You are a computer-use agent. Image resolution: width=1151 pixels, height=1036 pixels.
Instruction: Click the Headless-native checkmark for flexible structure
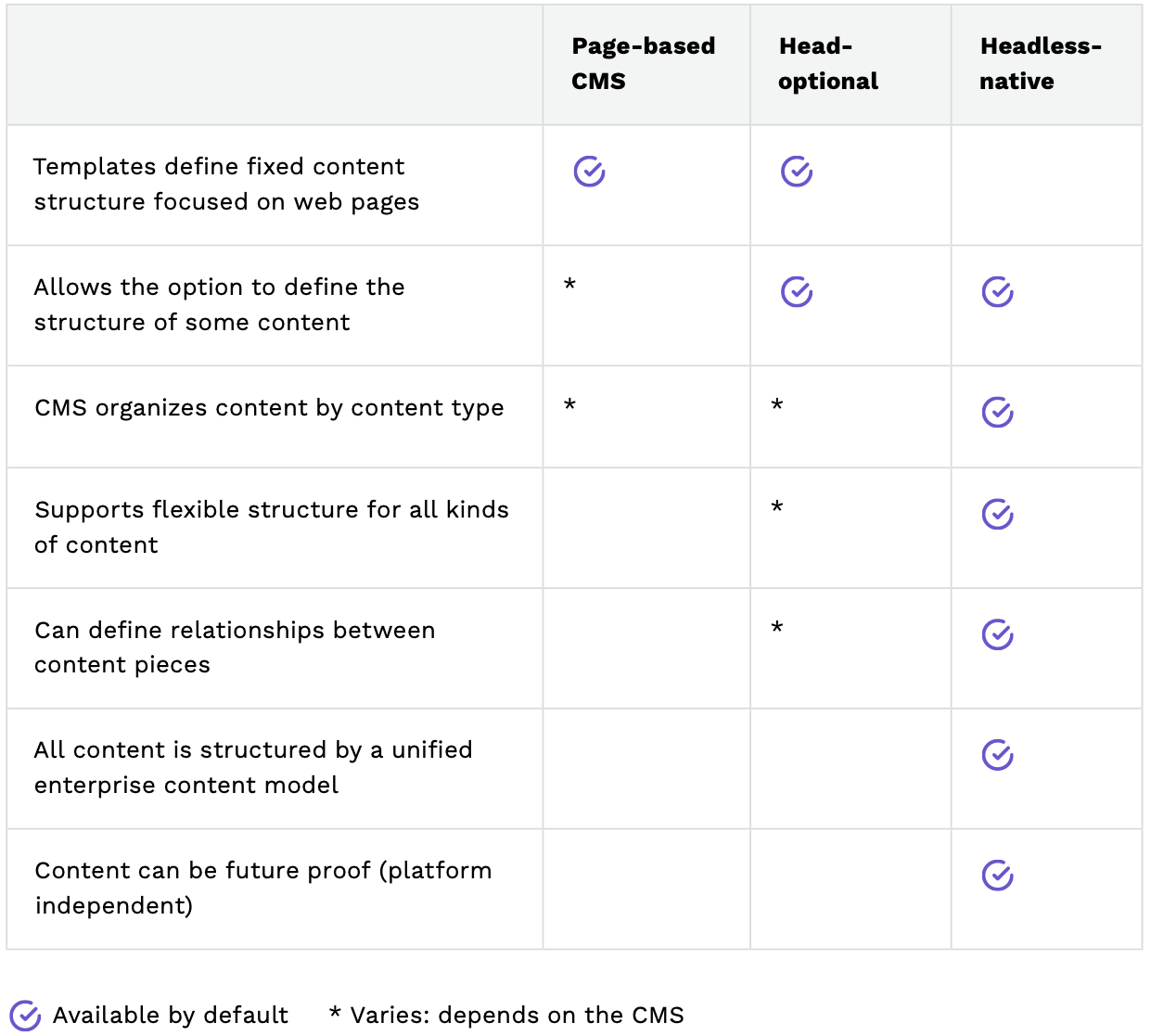[x=997, y=515]
